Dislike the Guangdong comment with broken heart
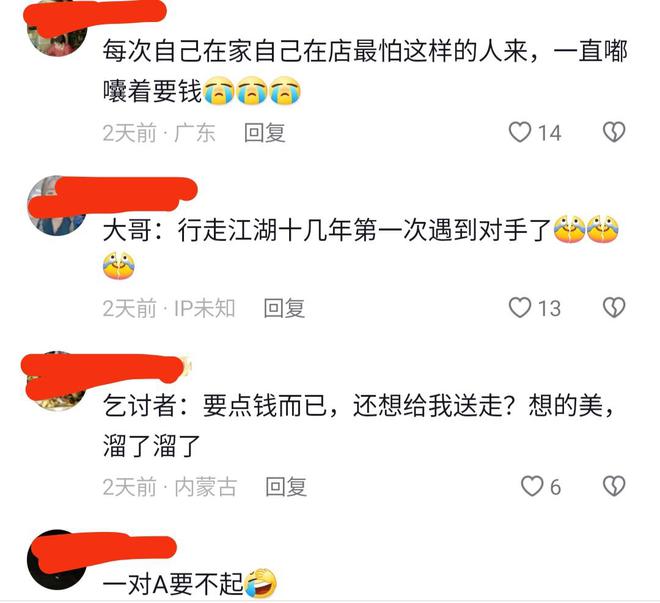This screenshot has height=603, width=660. point(614,132)
